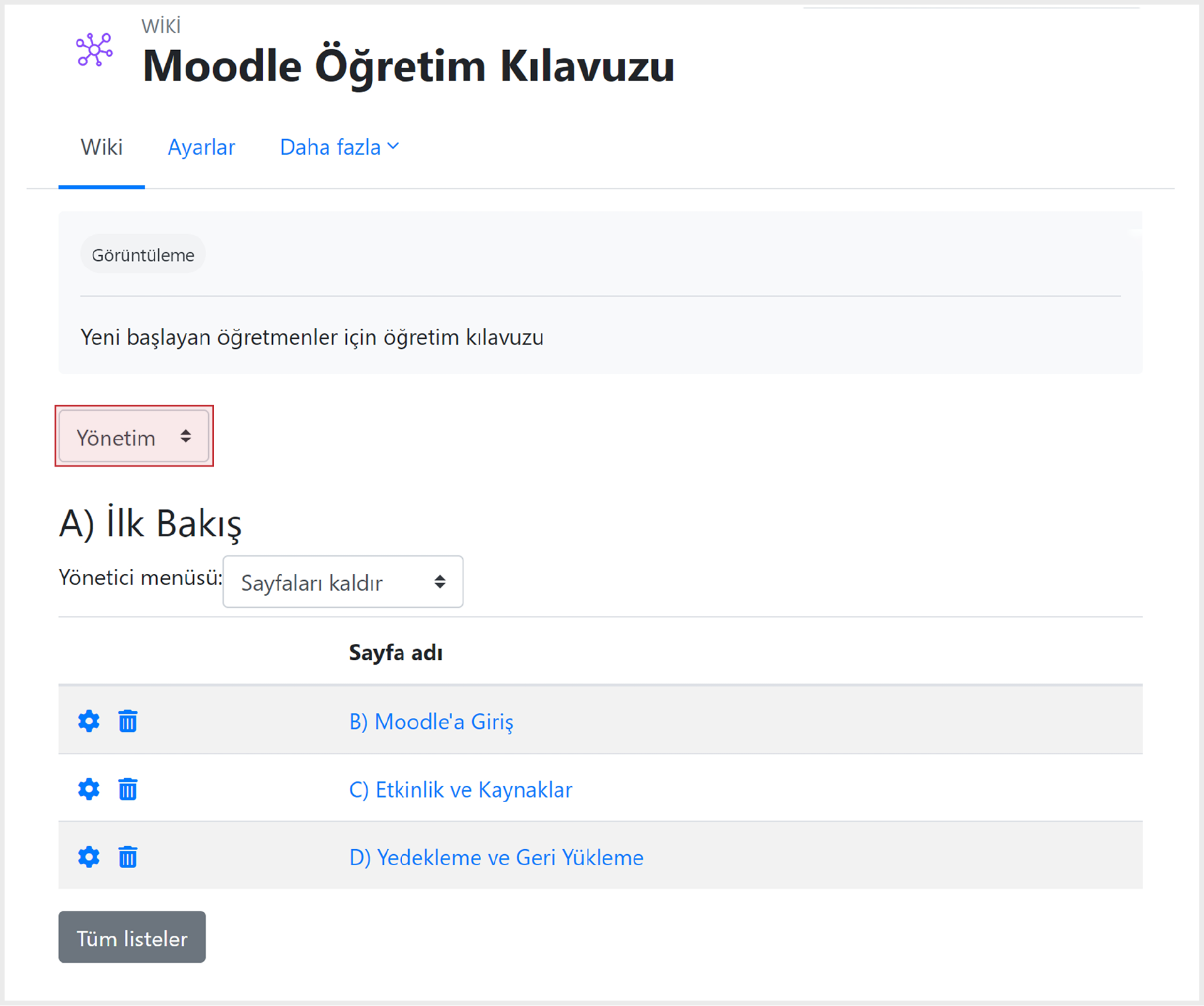This screenshot has width=1204, height=1006.
Task: Open the Sayfaları kaldır admin dropdown
Action: click(343, 582)
